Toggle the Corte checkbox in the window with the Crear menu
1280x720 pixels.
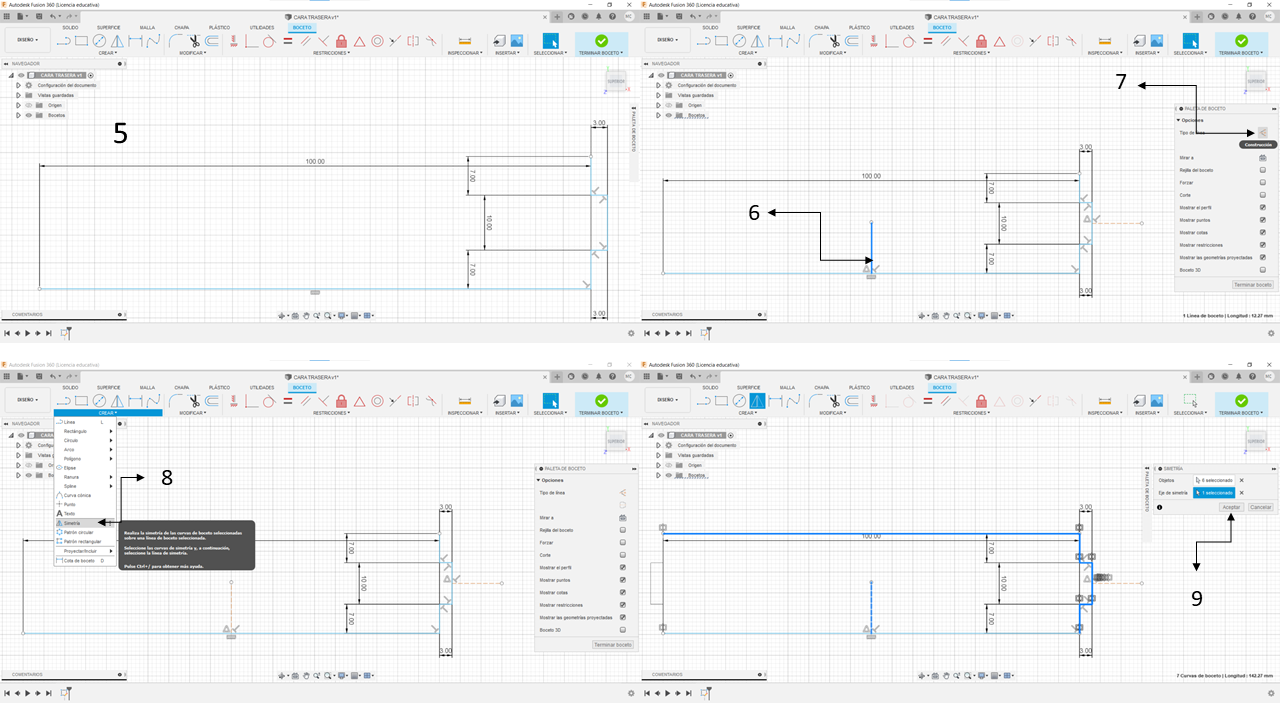(x=622, y=555)
